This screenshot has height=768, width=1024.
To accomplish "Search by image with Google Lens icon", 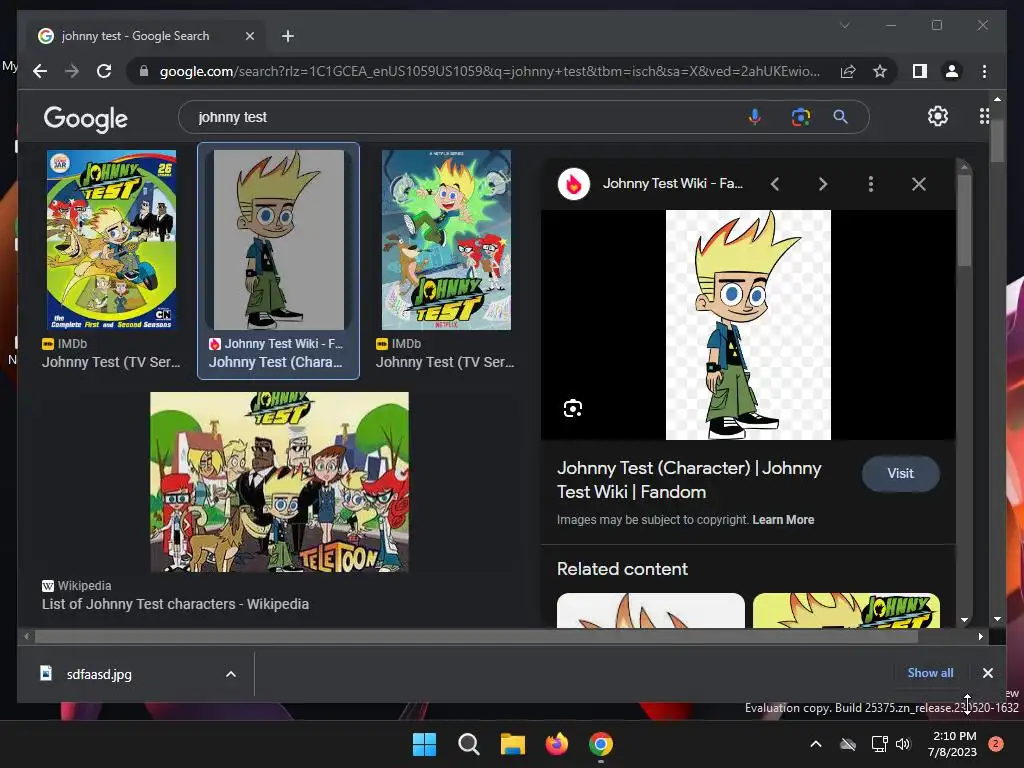I will point(801,117).
